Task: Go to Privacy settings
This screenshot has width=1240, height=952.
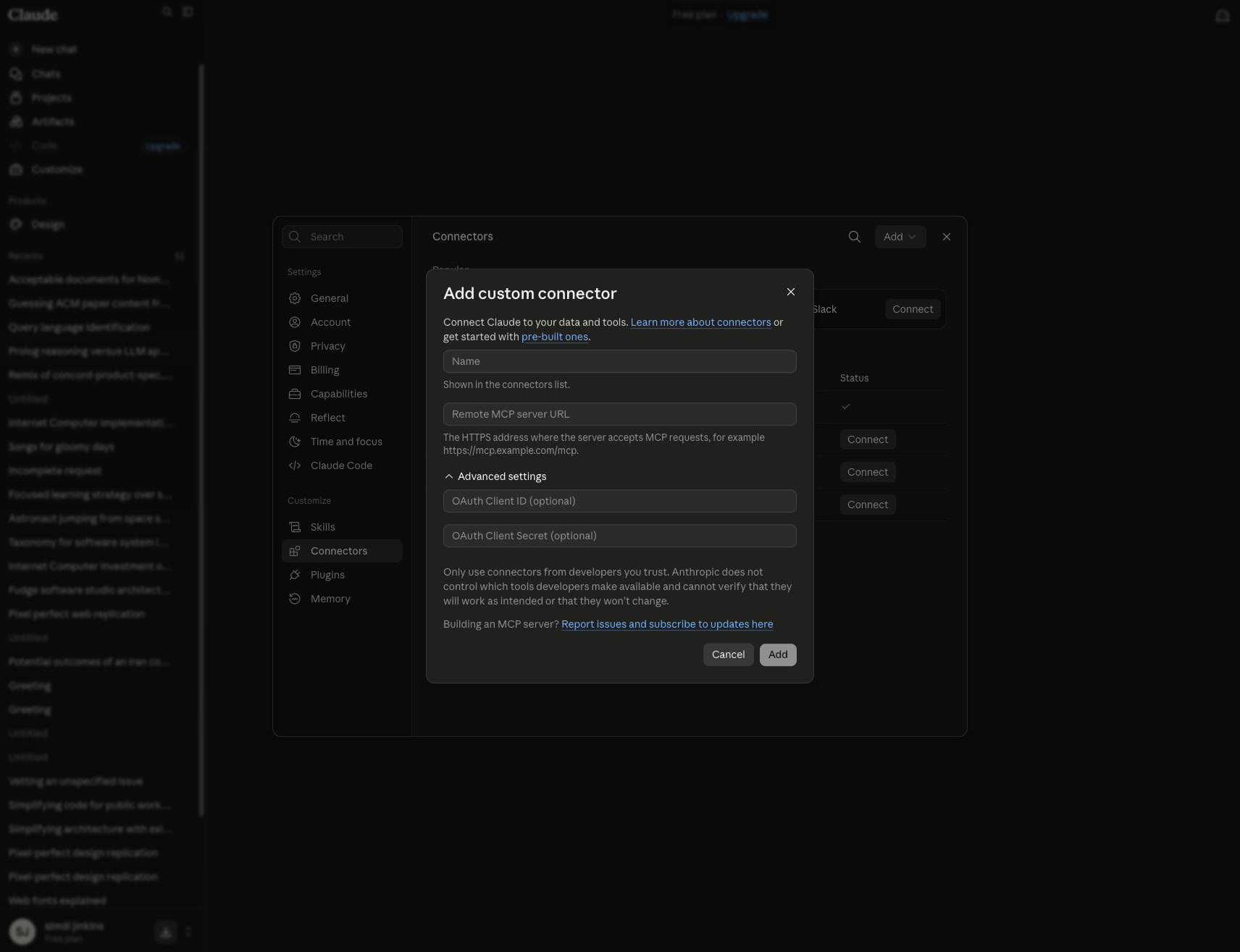Action: (x=342, y=346)
